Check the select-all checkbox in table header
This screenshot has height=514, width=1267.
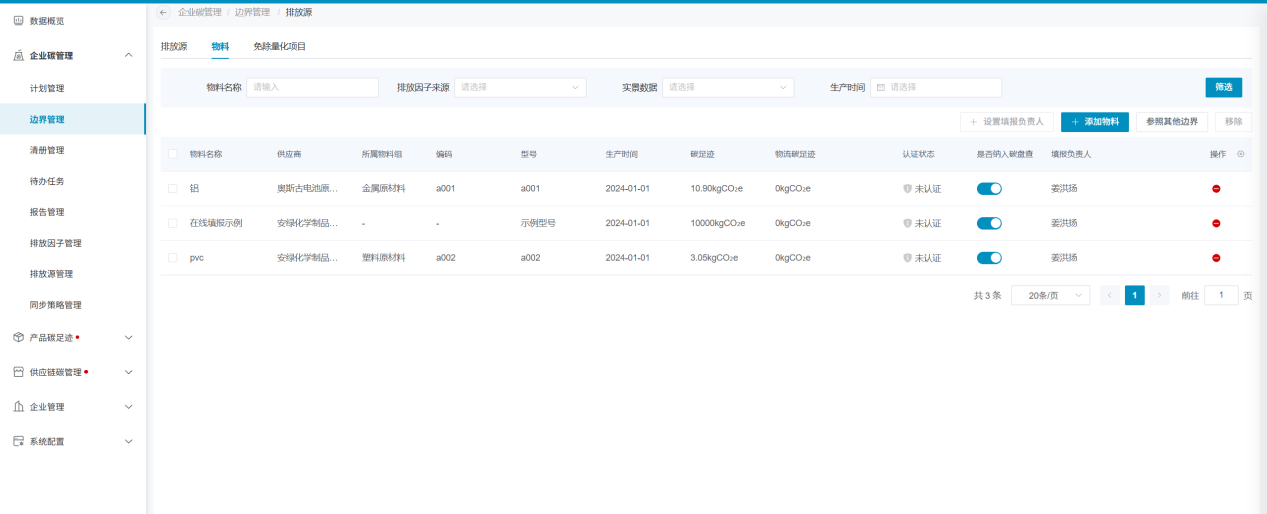(173, 154)
